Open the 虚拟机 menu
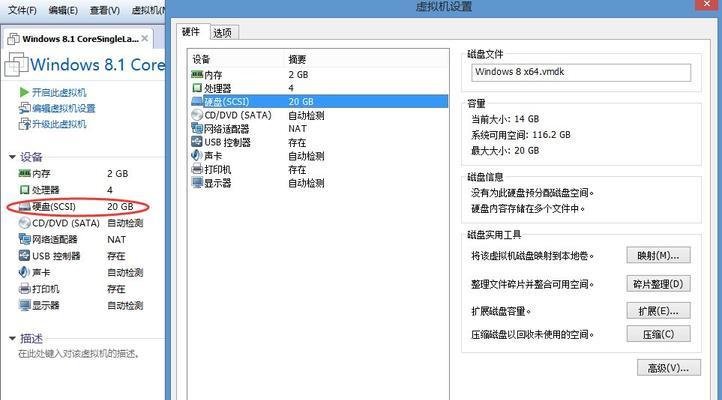The image size is (722, 400). 148,10
